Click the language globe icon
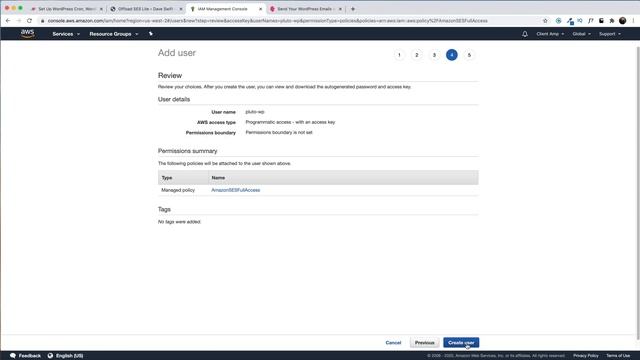 click(50, 356)
